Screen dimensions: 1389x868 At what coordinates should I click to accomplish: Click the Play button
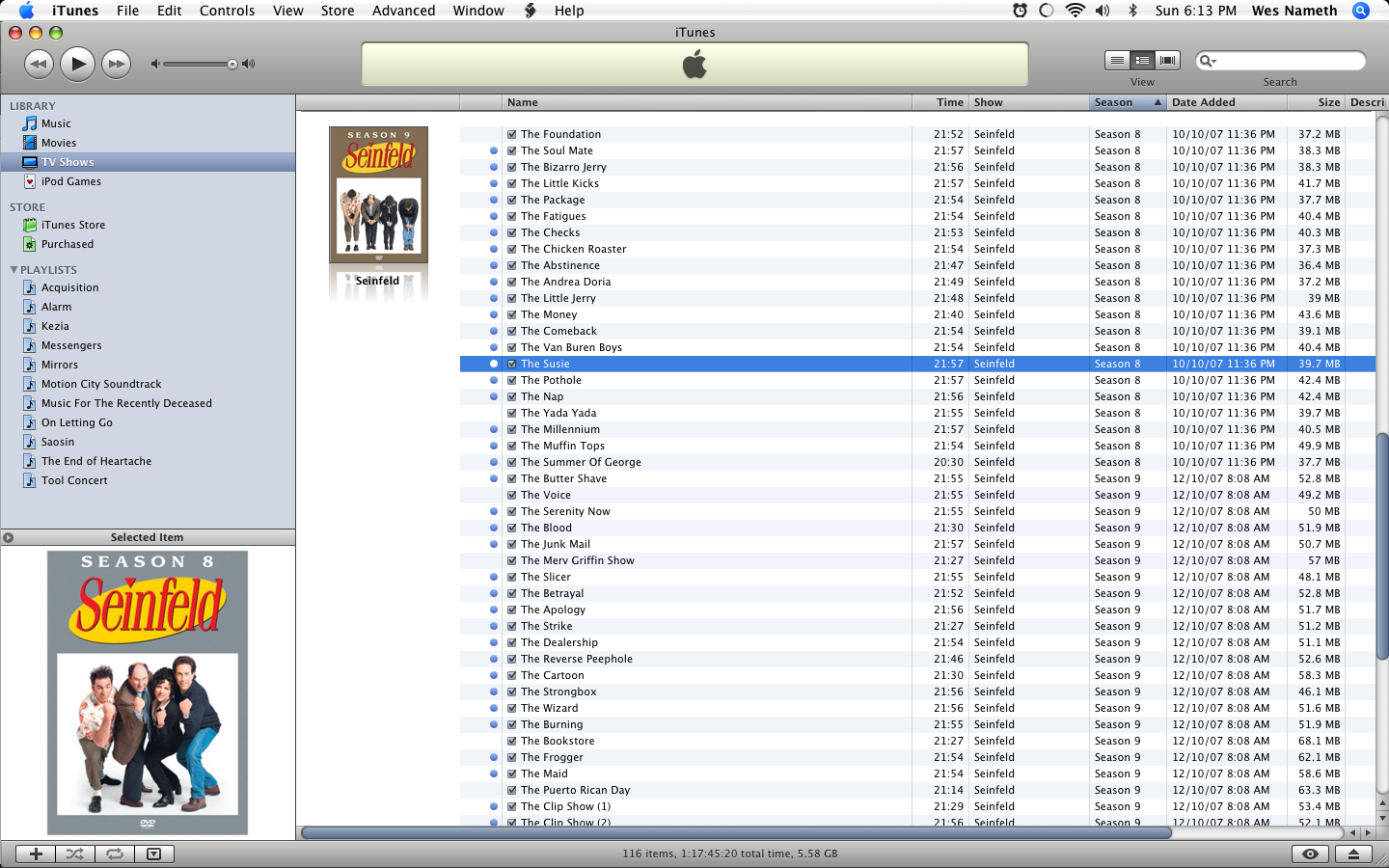77,65
